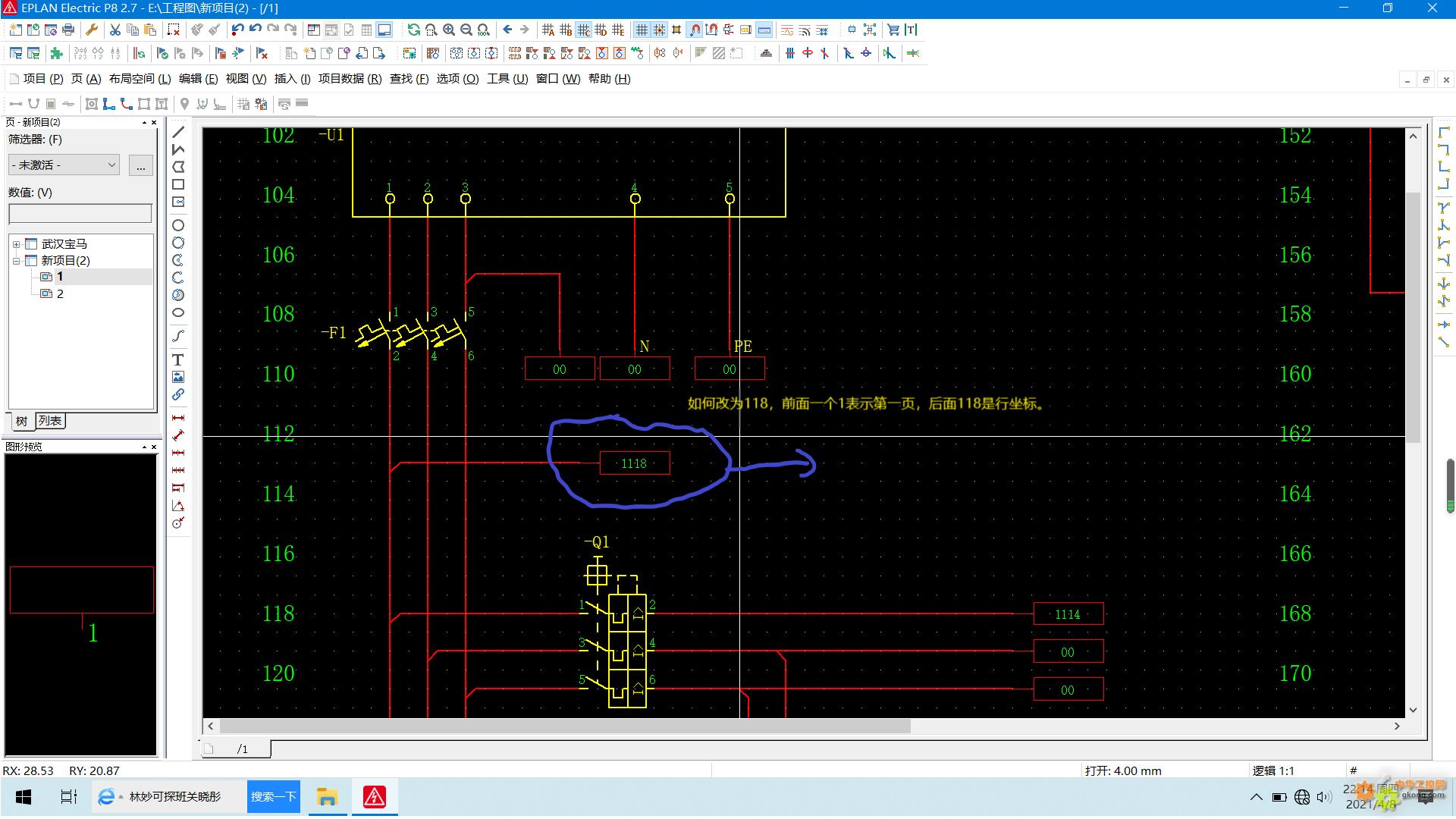Screen dimensions: 1456x819
Task: Click the Redraw refresh icon
Action: tap(413, 30)
